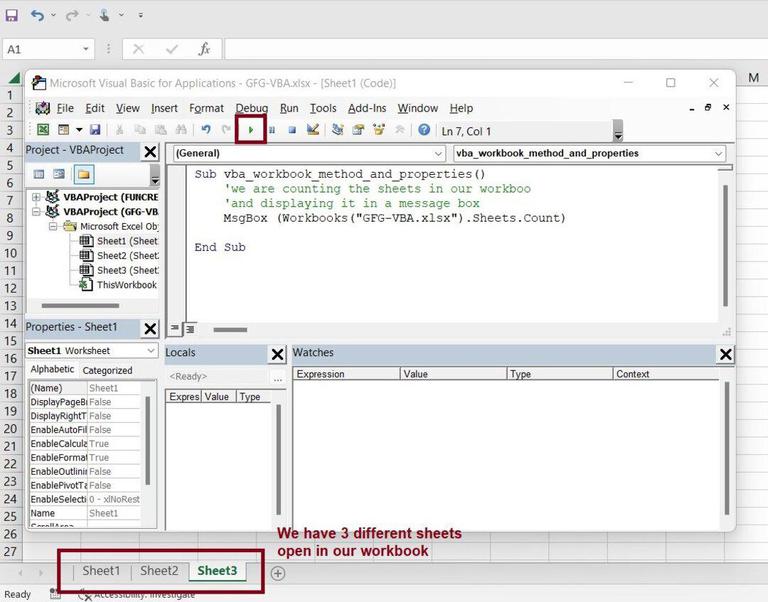Screen dimensions: 768x602
Task: Open the Add-Ins menu
Action: click(x=367, y=108)
